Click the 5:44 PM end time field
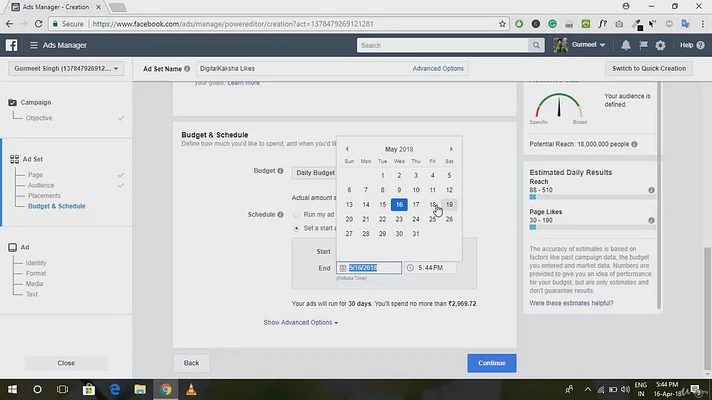Image resolution: width=712 pixels, height=400 pixels. click(430, 268)
